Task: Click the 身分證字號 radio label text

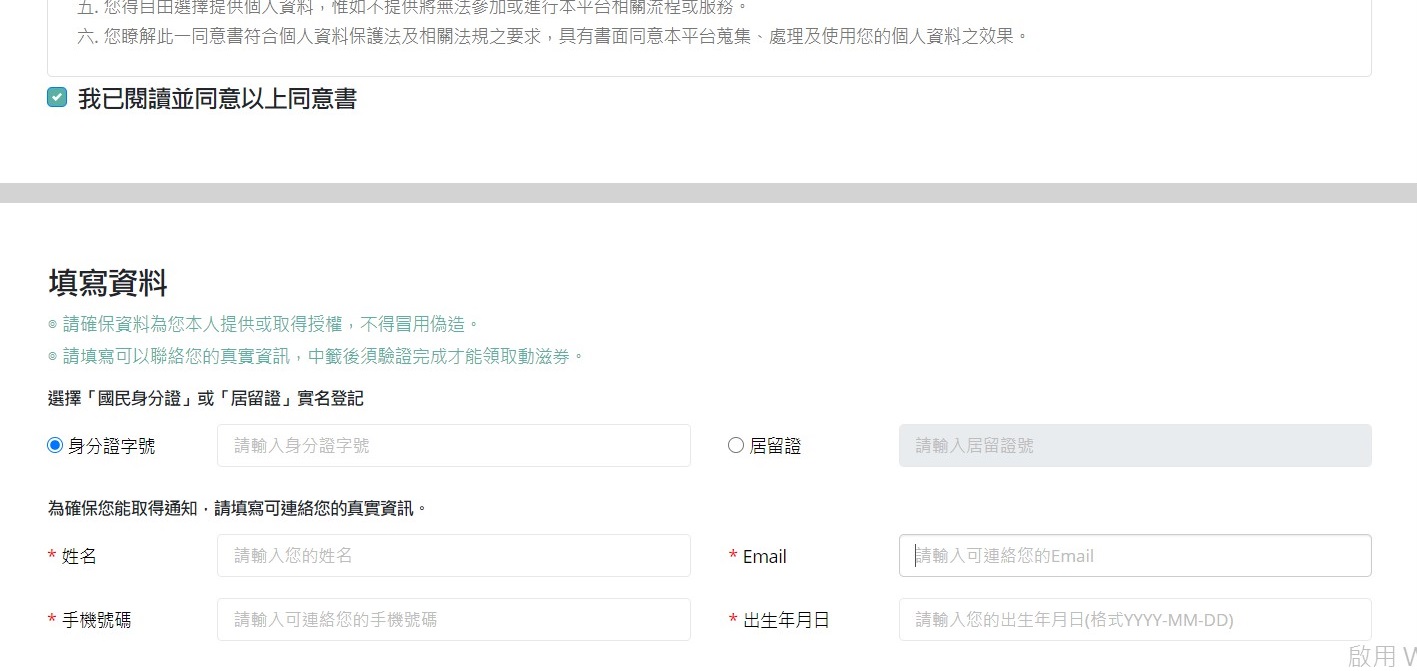Action: click(x=111, y=446)
